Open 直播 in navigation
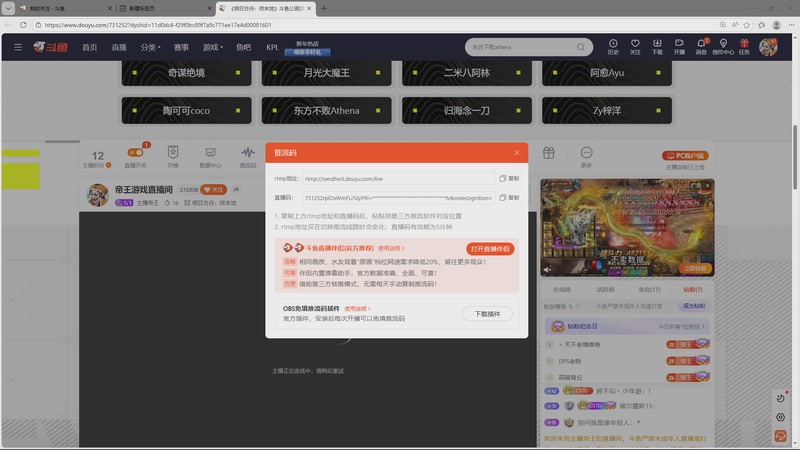Viewport: 800px width, 450px height. [x=119, y=47]
